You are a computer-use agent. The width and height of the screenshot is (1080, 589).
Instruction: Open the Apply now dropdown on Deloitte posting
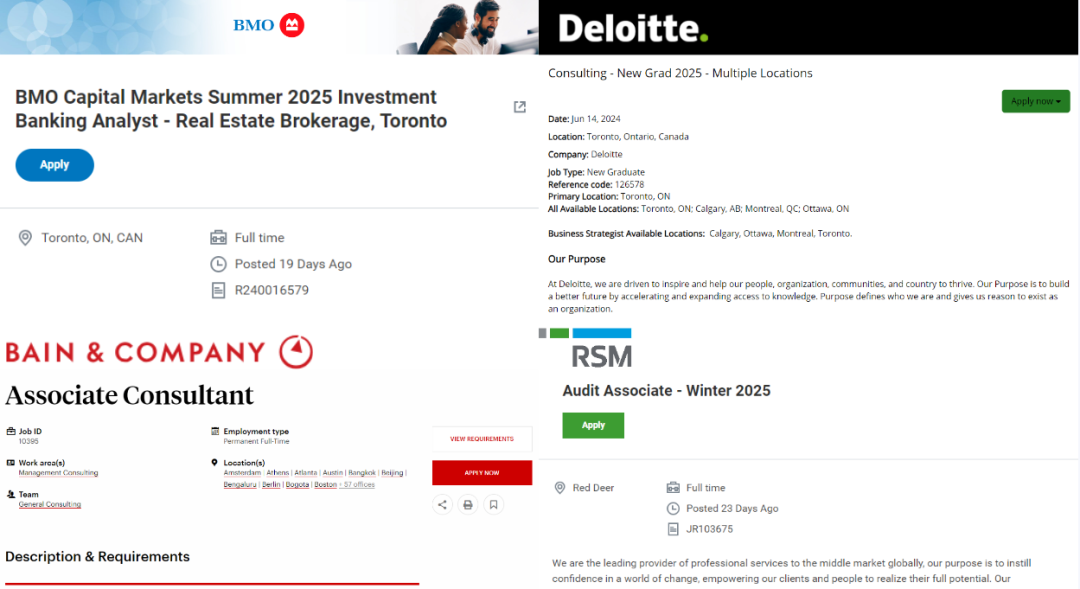click(x=1035, y=101)
